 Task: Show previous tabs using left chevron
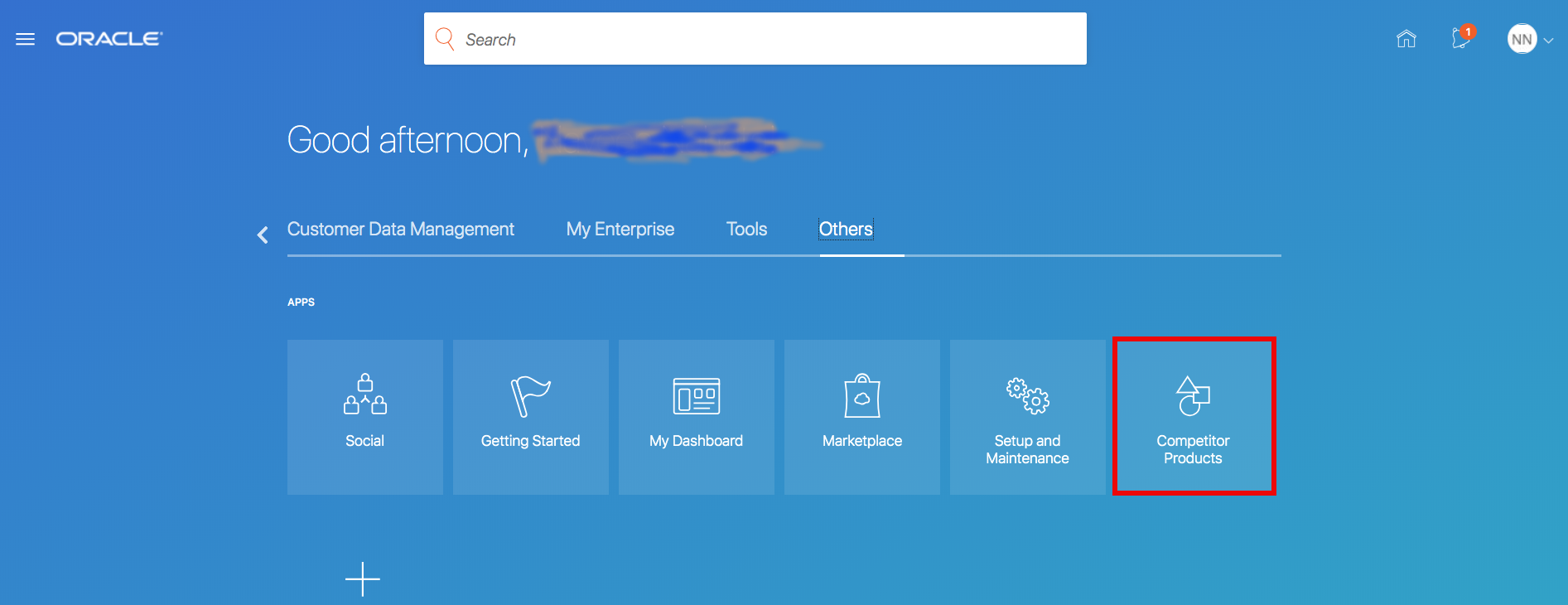click(x=263, y=235)
